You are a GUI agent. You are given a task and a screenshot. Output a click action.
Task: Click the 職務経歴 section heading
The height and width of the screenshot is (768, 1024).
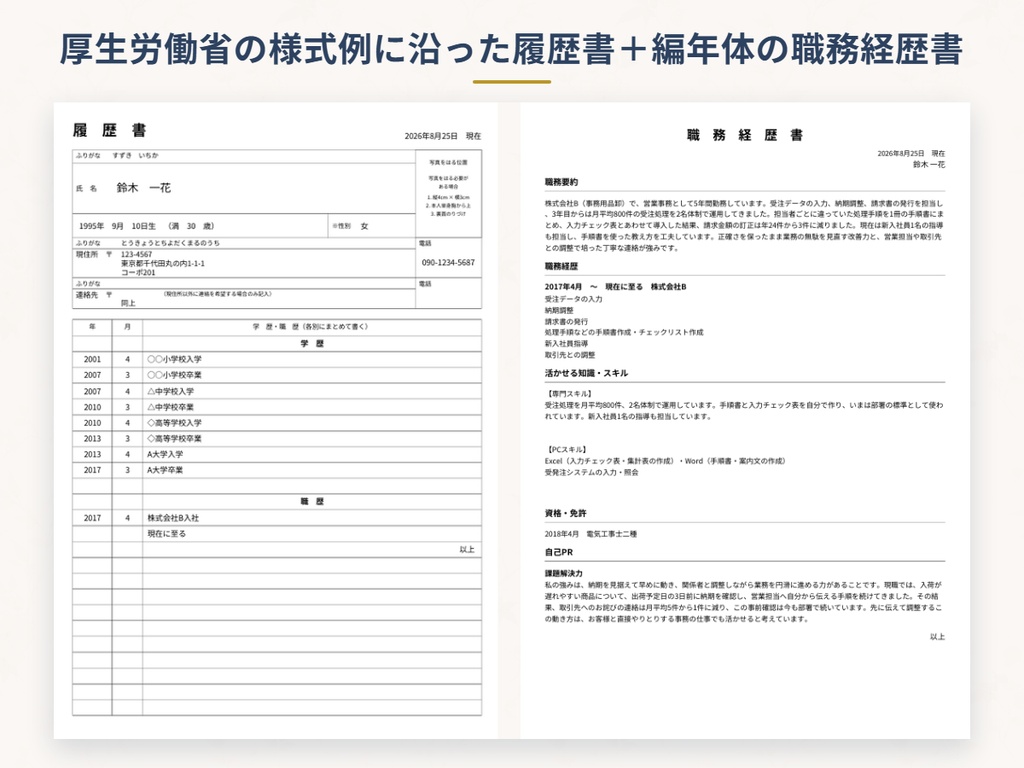[561, 266]
